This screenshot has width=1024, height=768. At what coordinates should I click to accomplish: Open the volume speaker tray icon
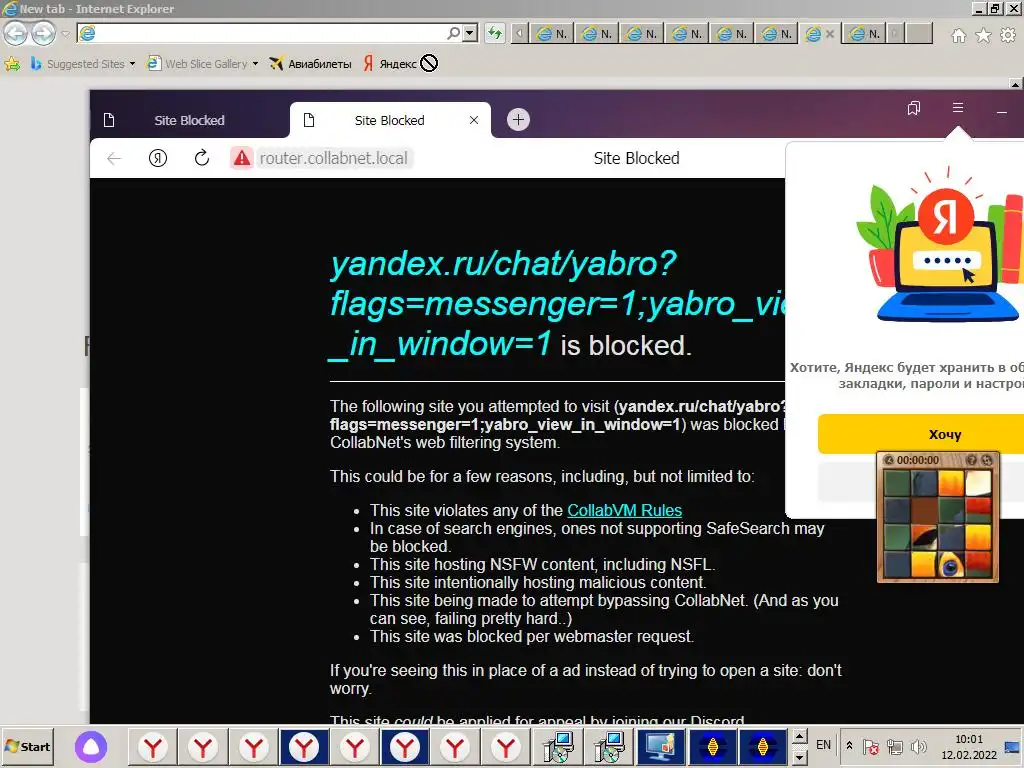point(918,746)
